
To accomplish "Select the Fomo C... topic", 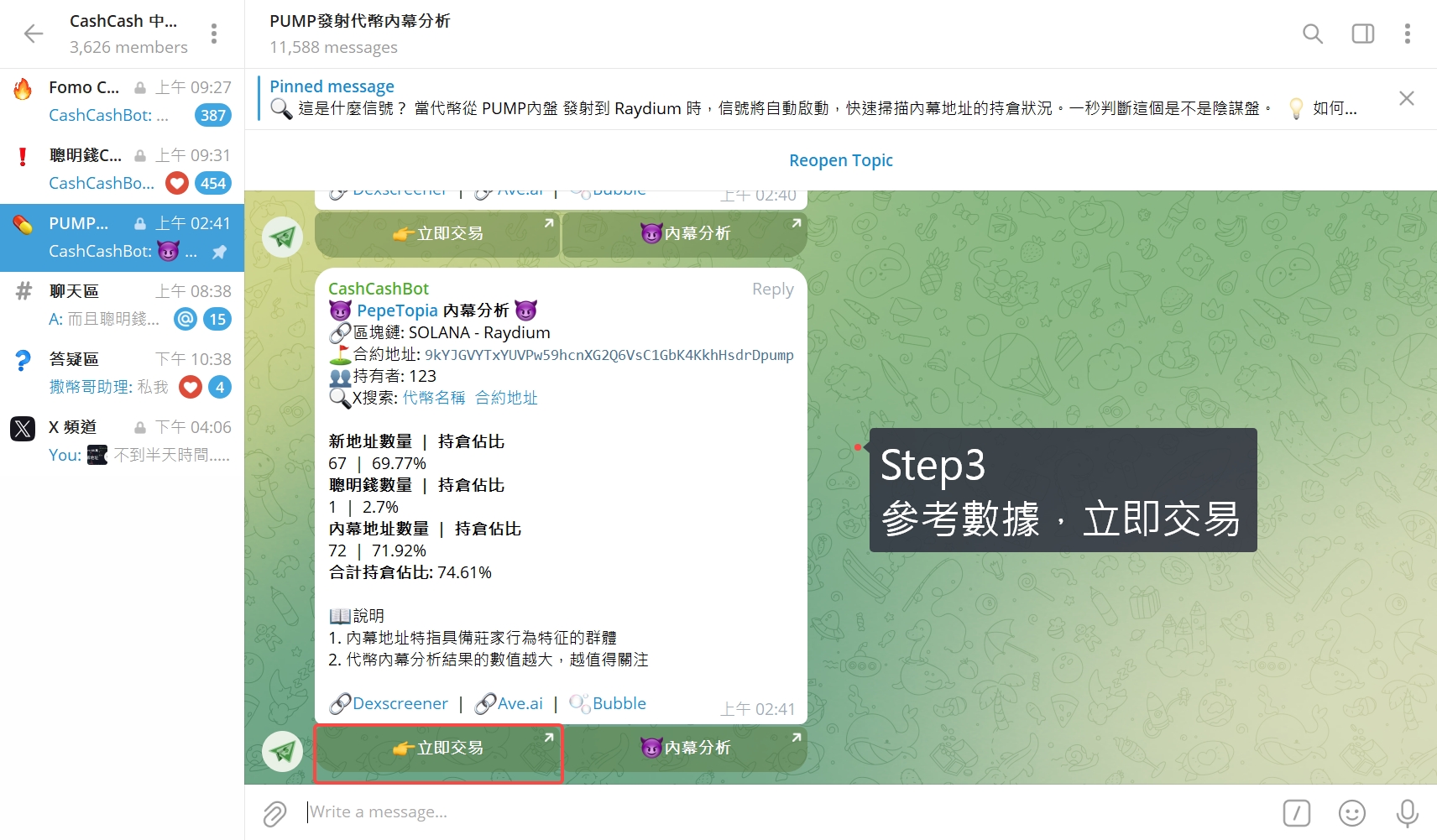I will click(x=122, y=101).
